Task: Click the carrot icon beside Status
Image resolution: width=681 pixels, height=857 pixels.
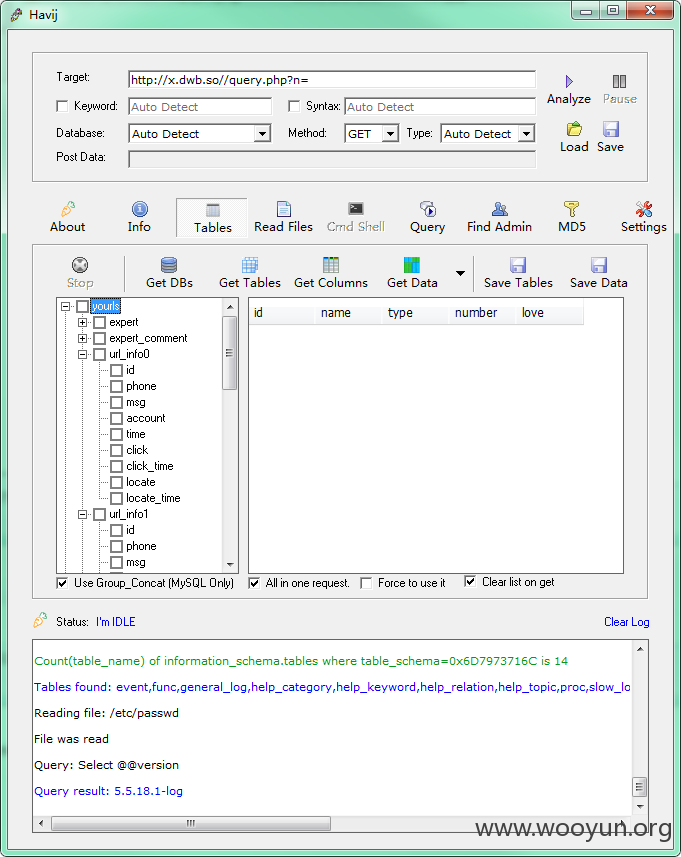Action: pyautogui.click(x=40, y=620)
